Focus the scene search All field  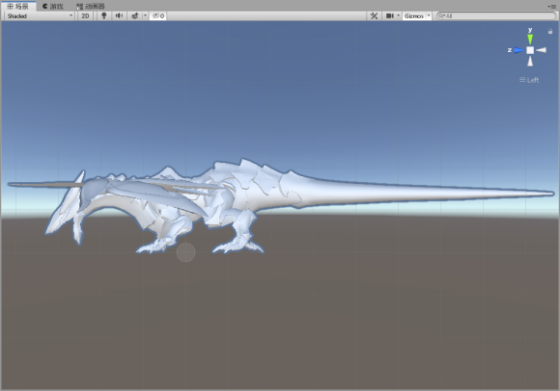coord(496,16)
